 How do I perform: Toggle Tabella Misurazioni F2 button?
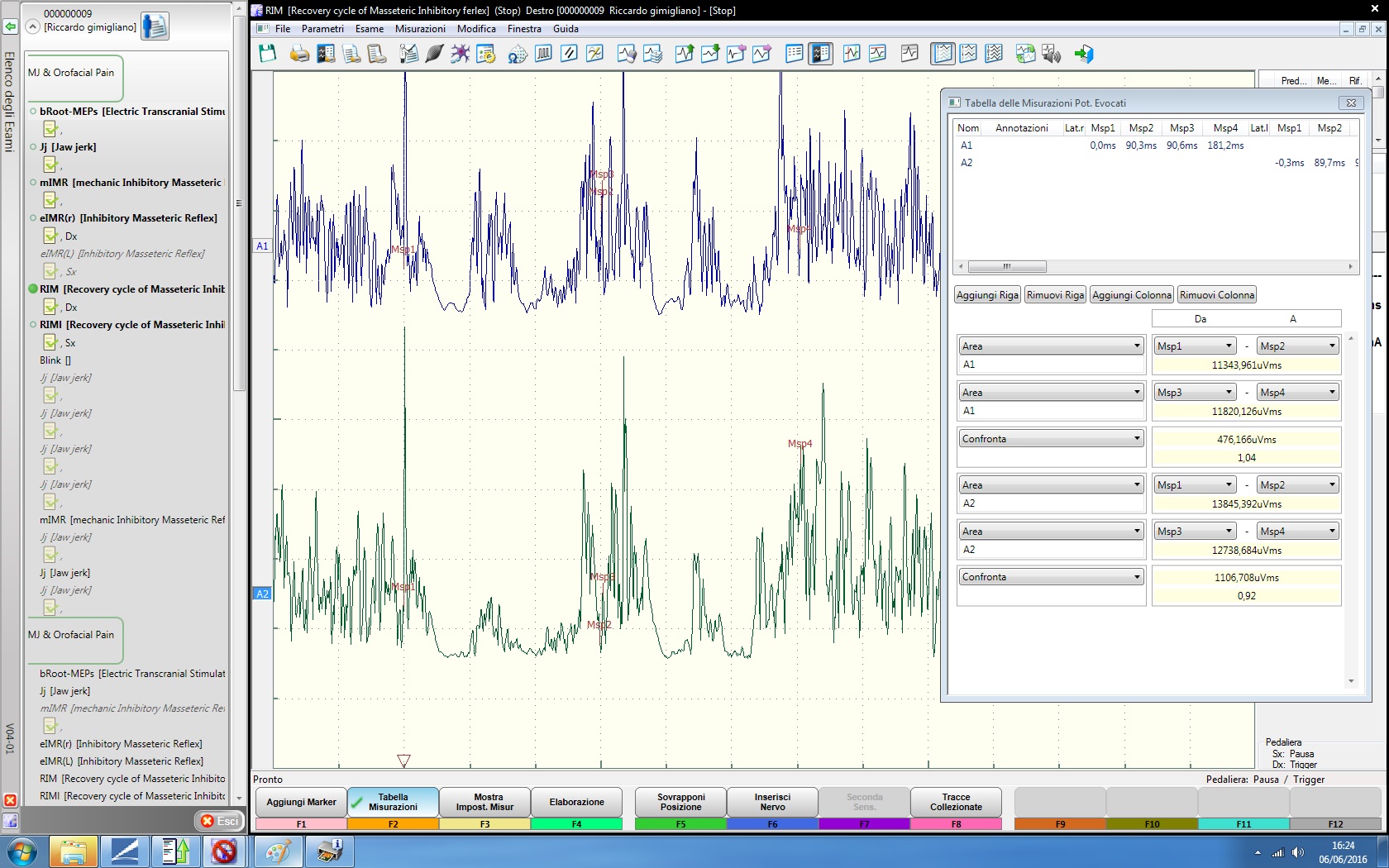[x=393, y=802]
